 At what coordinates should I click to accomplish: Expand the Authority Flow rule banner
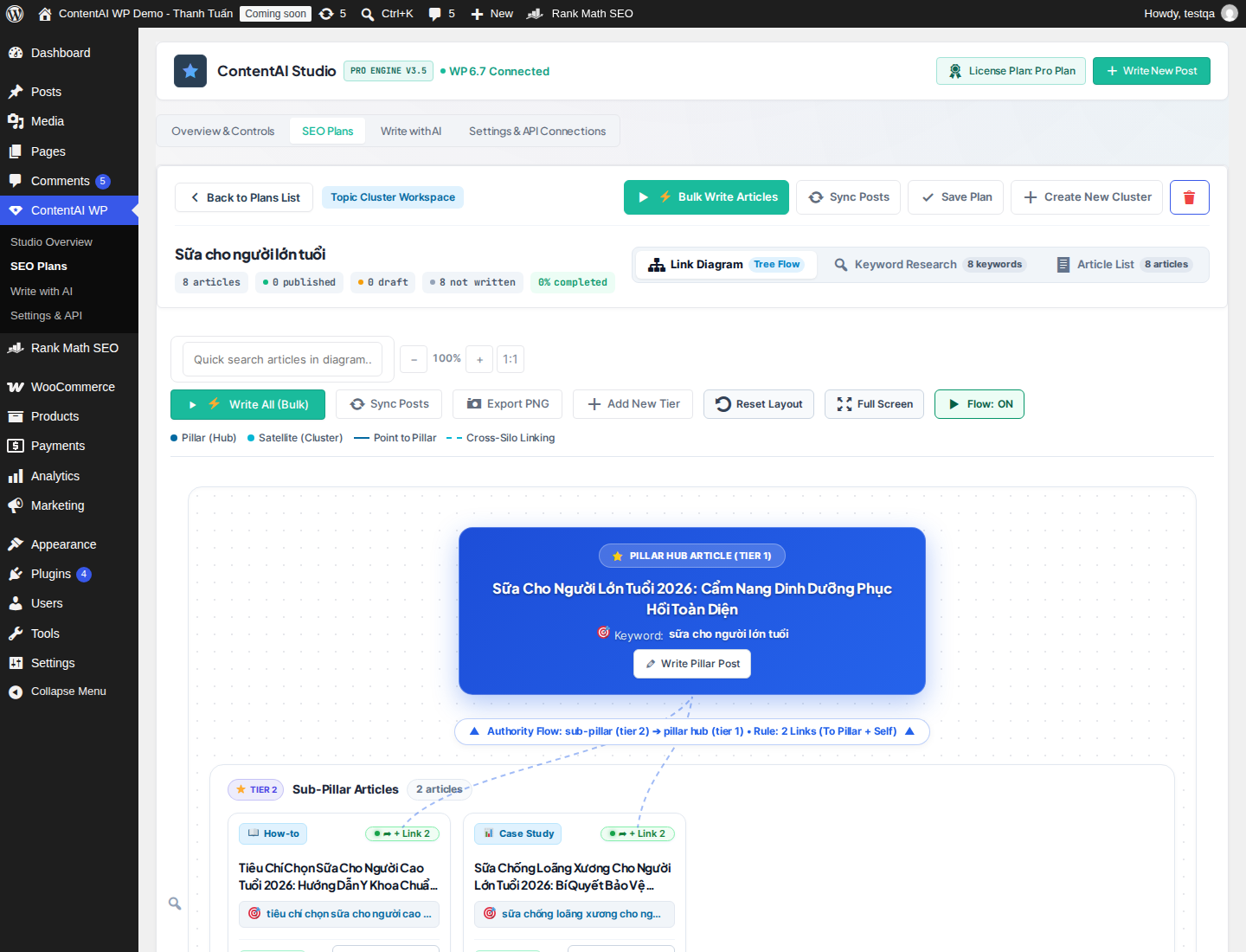click(x=692, y=731)
